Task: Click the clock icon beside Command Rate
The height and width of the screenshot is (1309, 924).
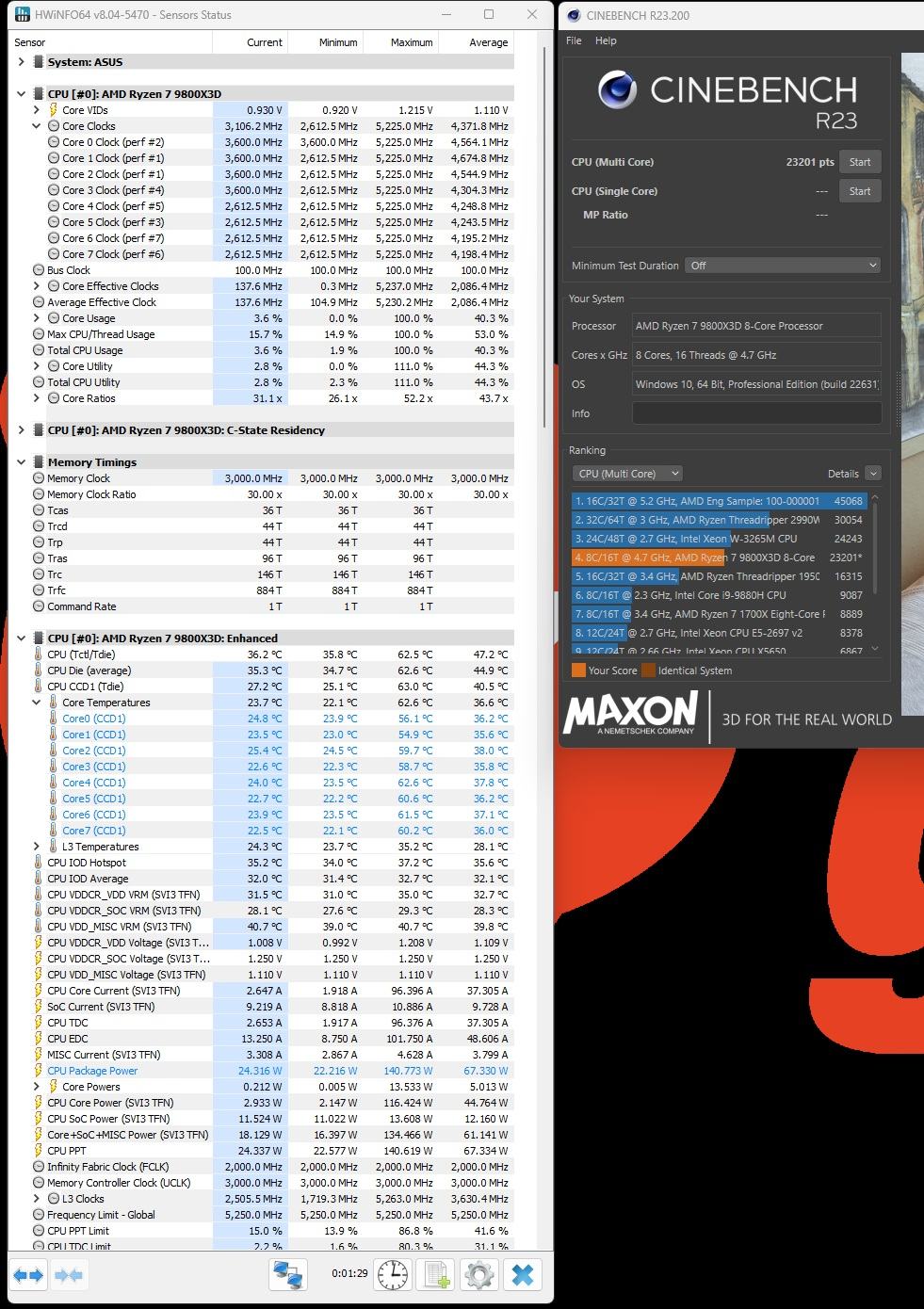Action: 38,606
